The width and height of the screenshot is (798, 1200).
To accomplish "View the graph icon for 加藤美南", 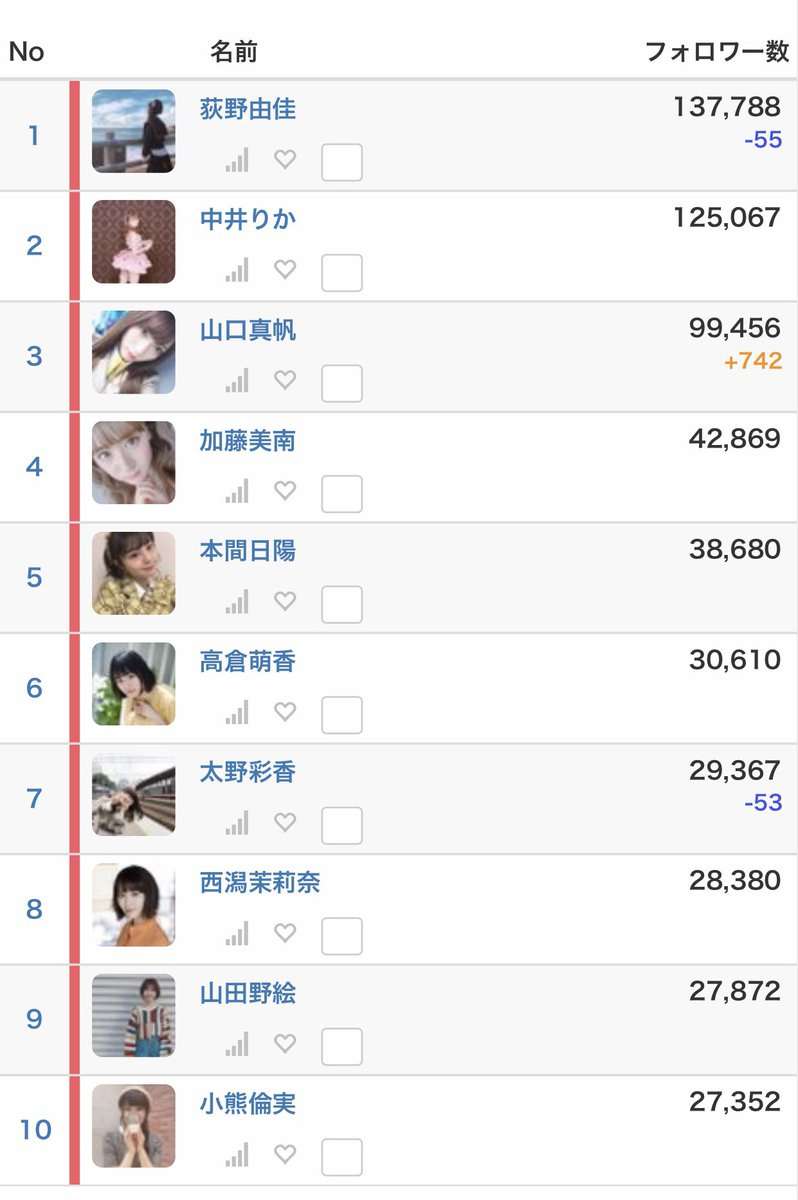I will pos(237,492).
